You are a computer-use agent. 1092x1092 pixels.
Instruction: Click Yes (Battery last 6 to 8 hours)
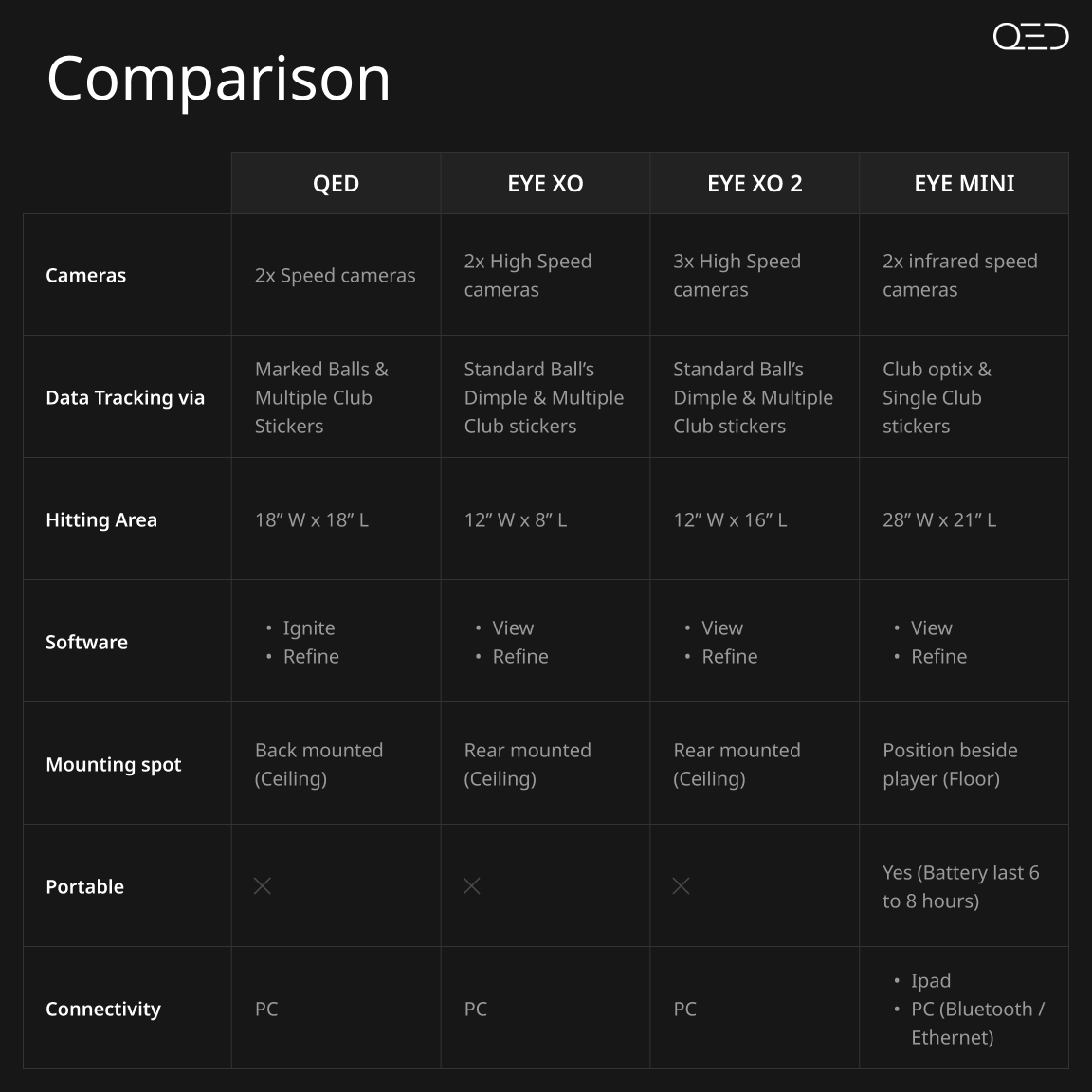(961, 886)
